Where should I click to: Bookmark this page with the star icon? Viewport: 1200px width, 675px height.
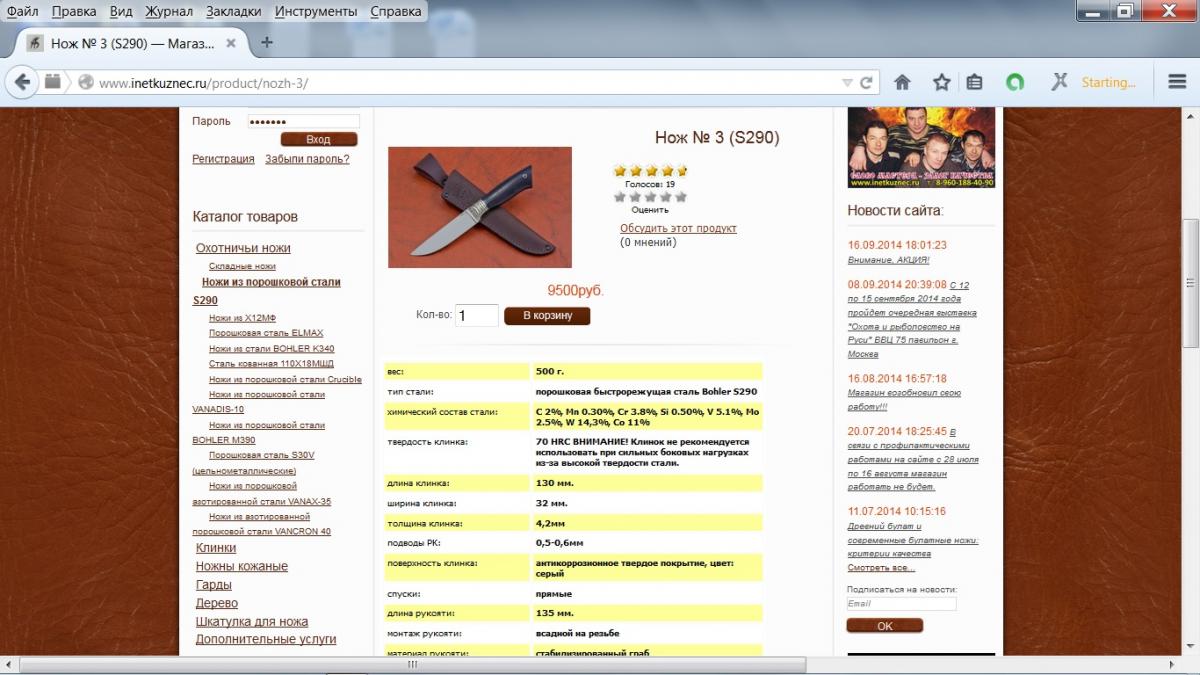[941, 82]
